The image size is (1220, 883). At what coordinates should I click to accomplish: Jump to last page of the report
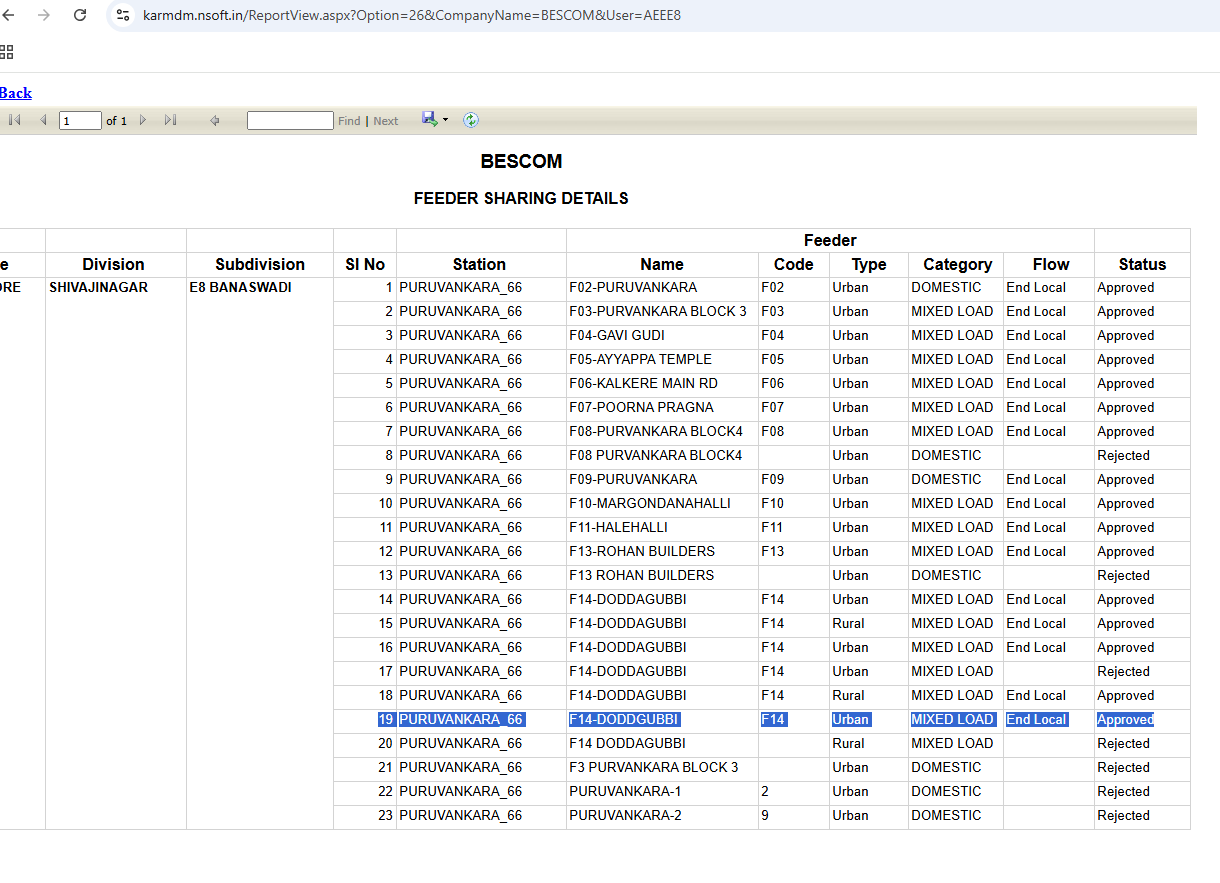click(x=170, y=120)
